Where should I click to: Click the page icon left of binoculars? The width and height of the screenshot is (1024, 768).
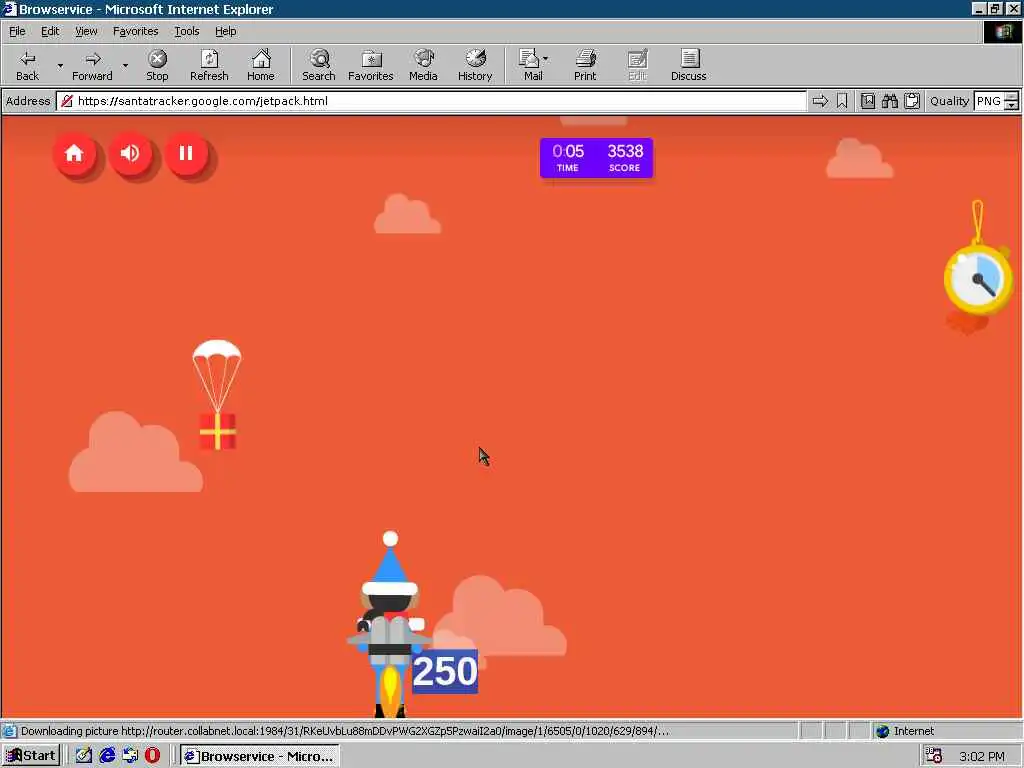[867, 101]
